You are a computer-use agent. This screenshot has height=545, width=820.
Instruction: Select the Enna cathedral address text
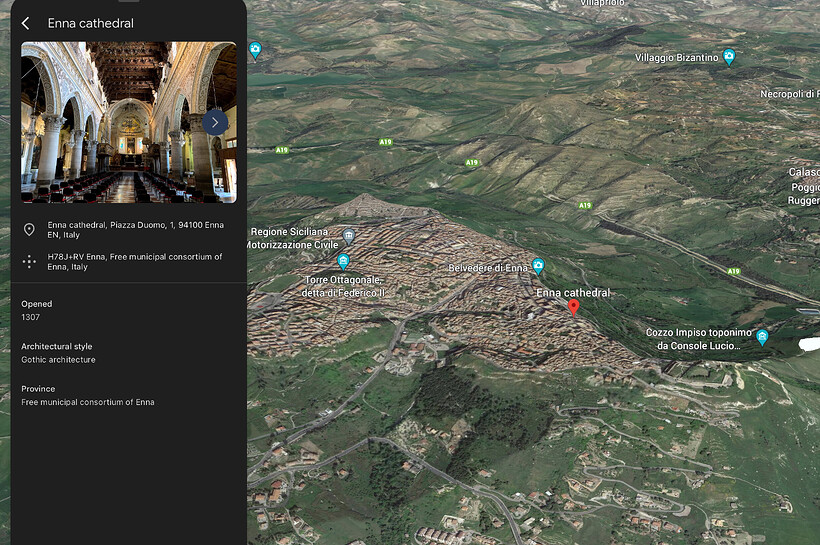point(135,230)
